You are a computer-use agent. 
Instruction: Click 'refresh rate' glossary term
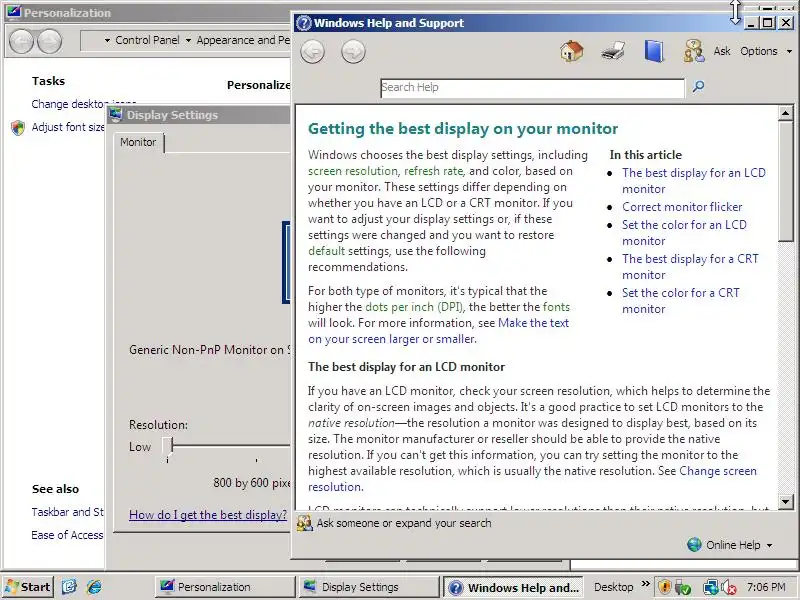[434, 171]
